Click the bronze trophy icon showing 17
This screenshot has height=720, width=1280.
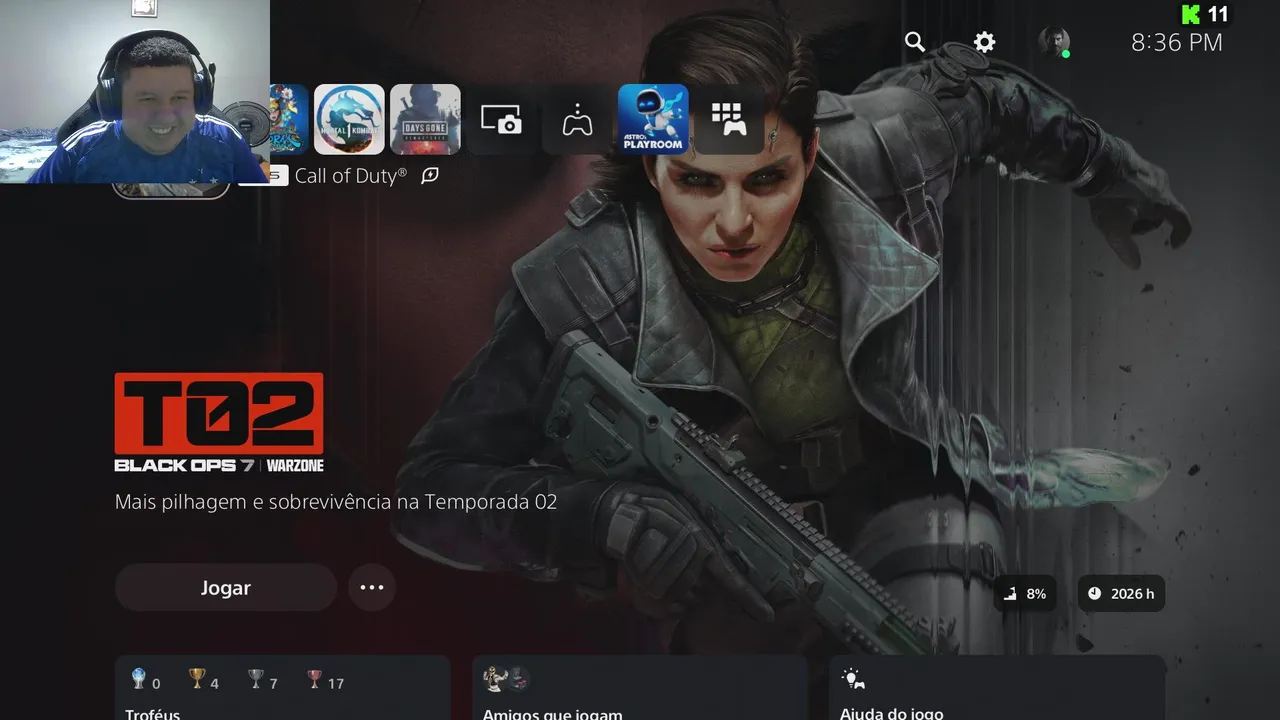(325, 681)
